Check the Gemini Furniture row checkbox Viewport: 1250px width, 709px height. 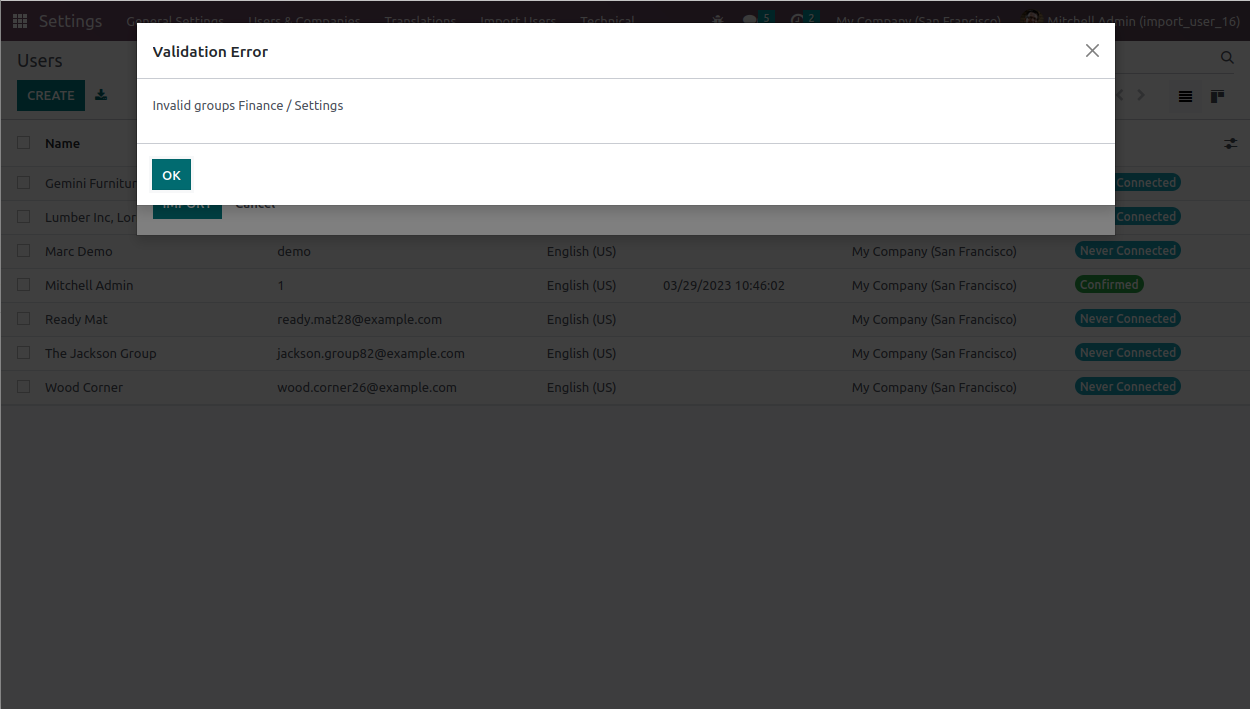click(x=24, y=183)
